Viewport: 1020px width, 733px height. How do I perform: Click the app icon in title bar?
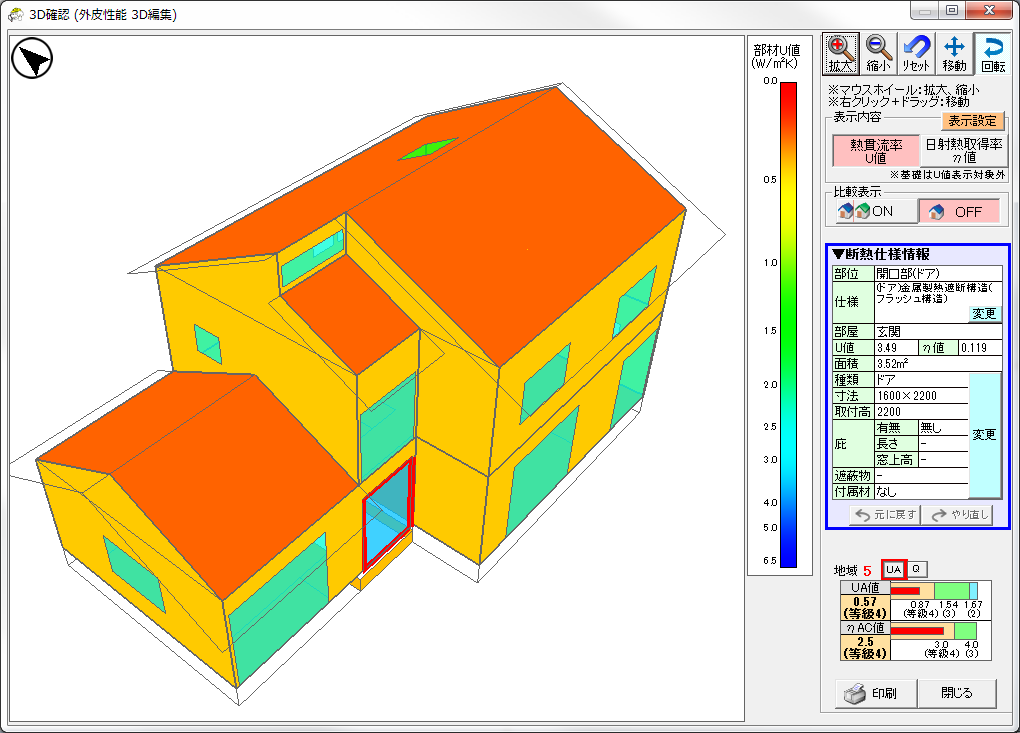[16, 14]
